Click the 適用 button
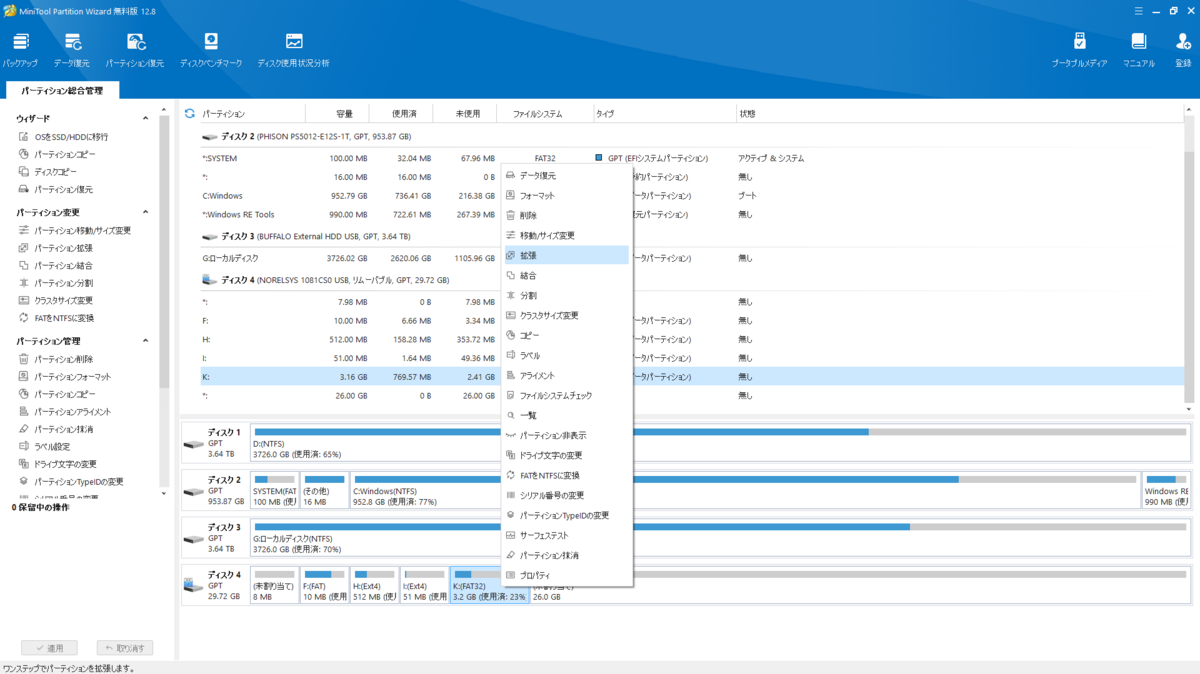This screenshot has height=674, width=1200. [49, 648]
